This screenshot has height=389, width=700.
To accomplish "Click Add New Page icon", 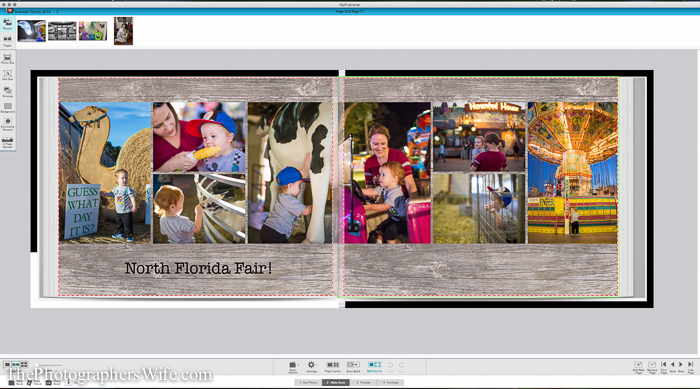I will [638, 367].
